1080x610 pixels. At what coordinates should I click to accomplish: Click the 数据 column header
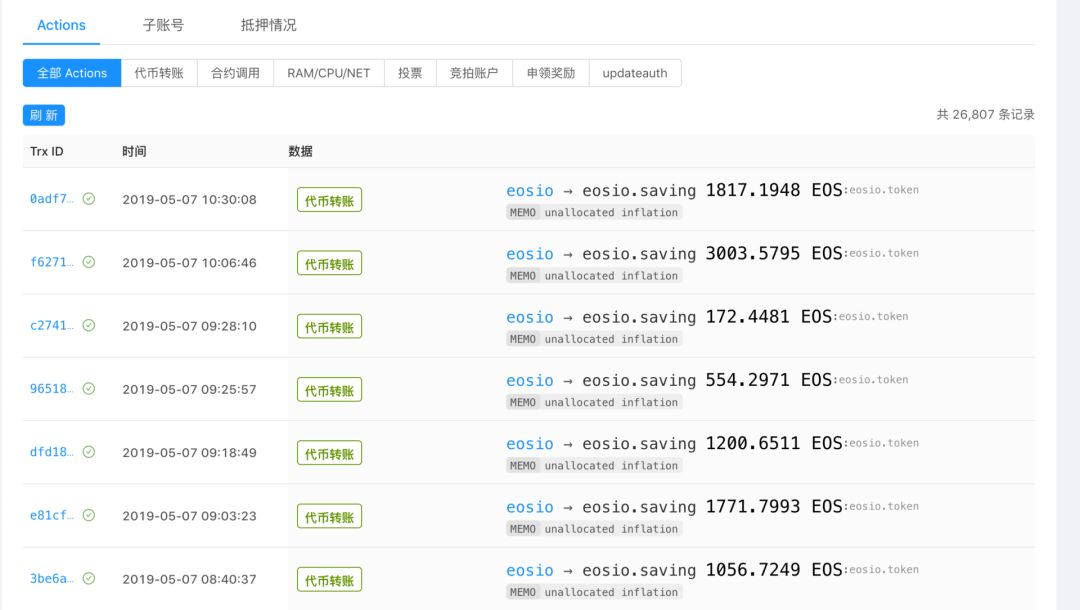300,151
